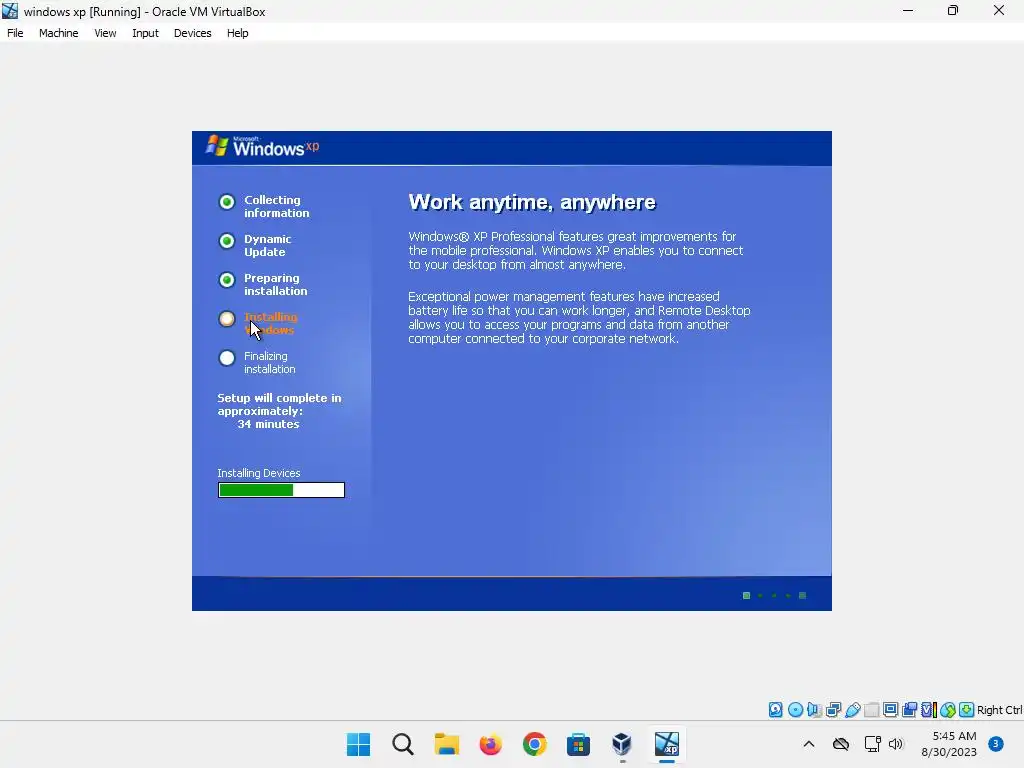Click the Dynamic Update step bullet
The image size is (1024, 768).
[227, 241]
